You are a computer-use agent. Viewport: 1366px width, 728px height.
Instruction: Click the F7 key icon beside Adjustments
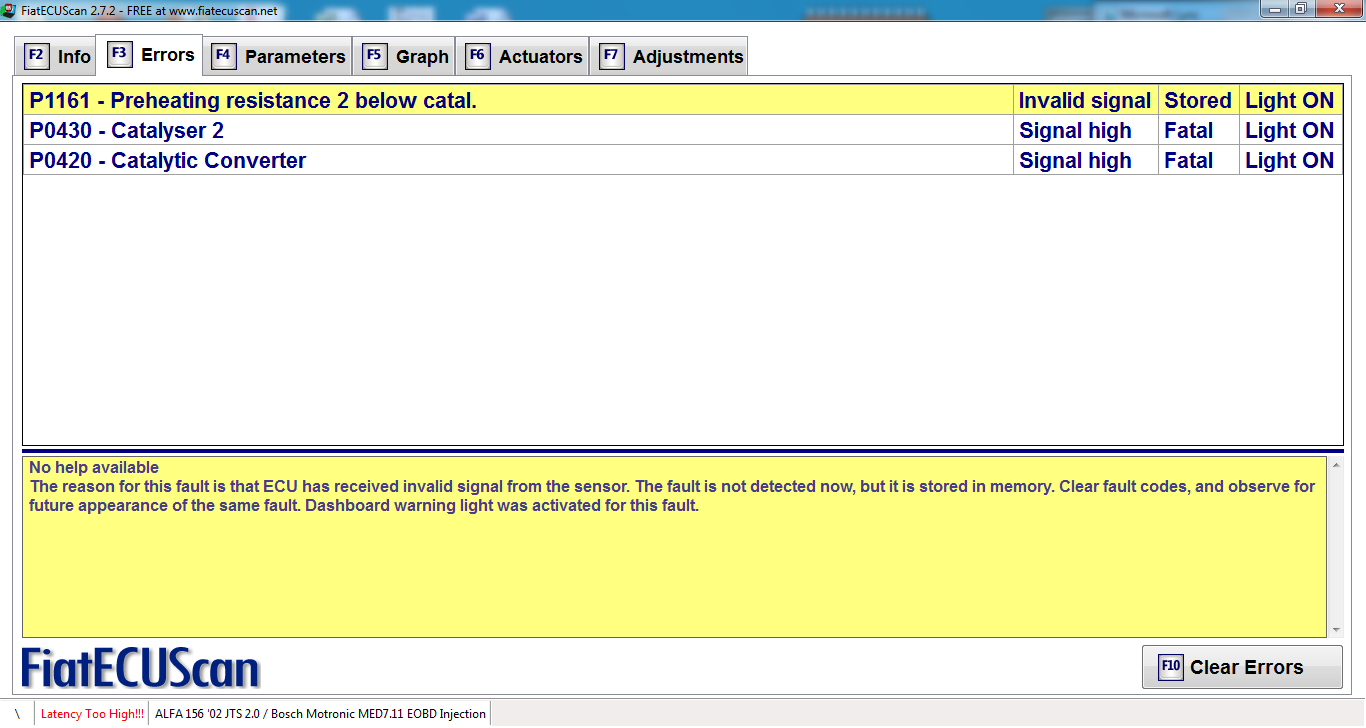[611, 56]
